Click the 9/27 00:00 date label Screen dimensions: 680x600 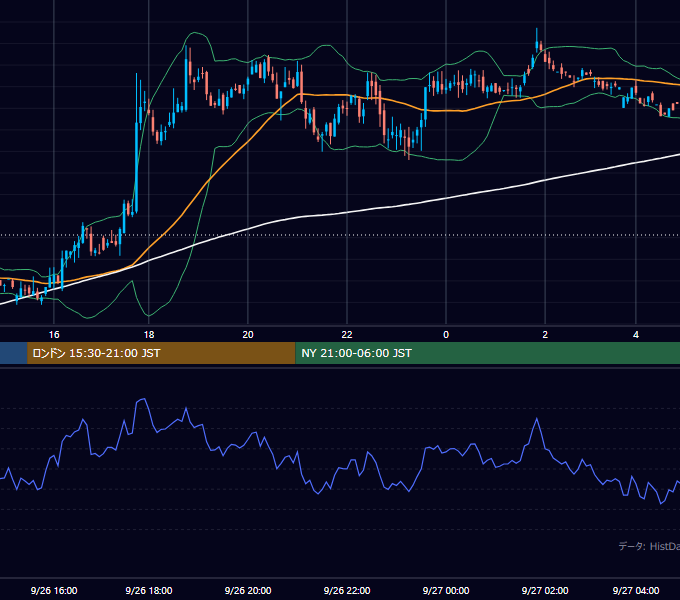click(x=446, y=590)
